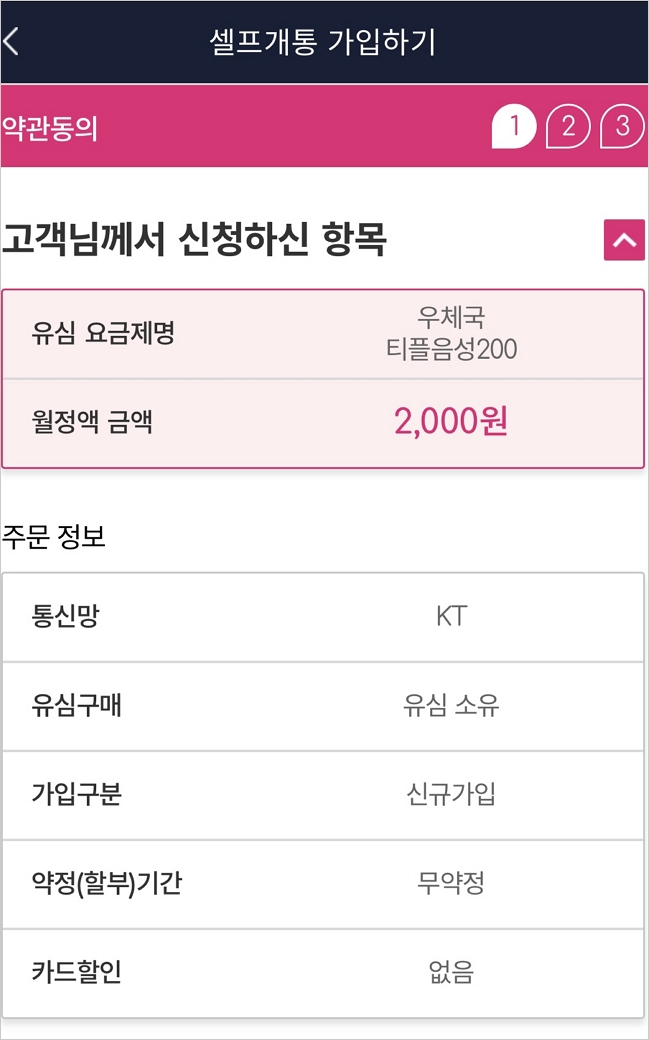This screenshot has height=1040, width=649.
Task: Tap the KT network value
Action: [x=451, y=617]
